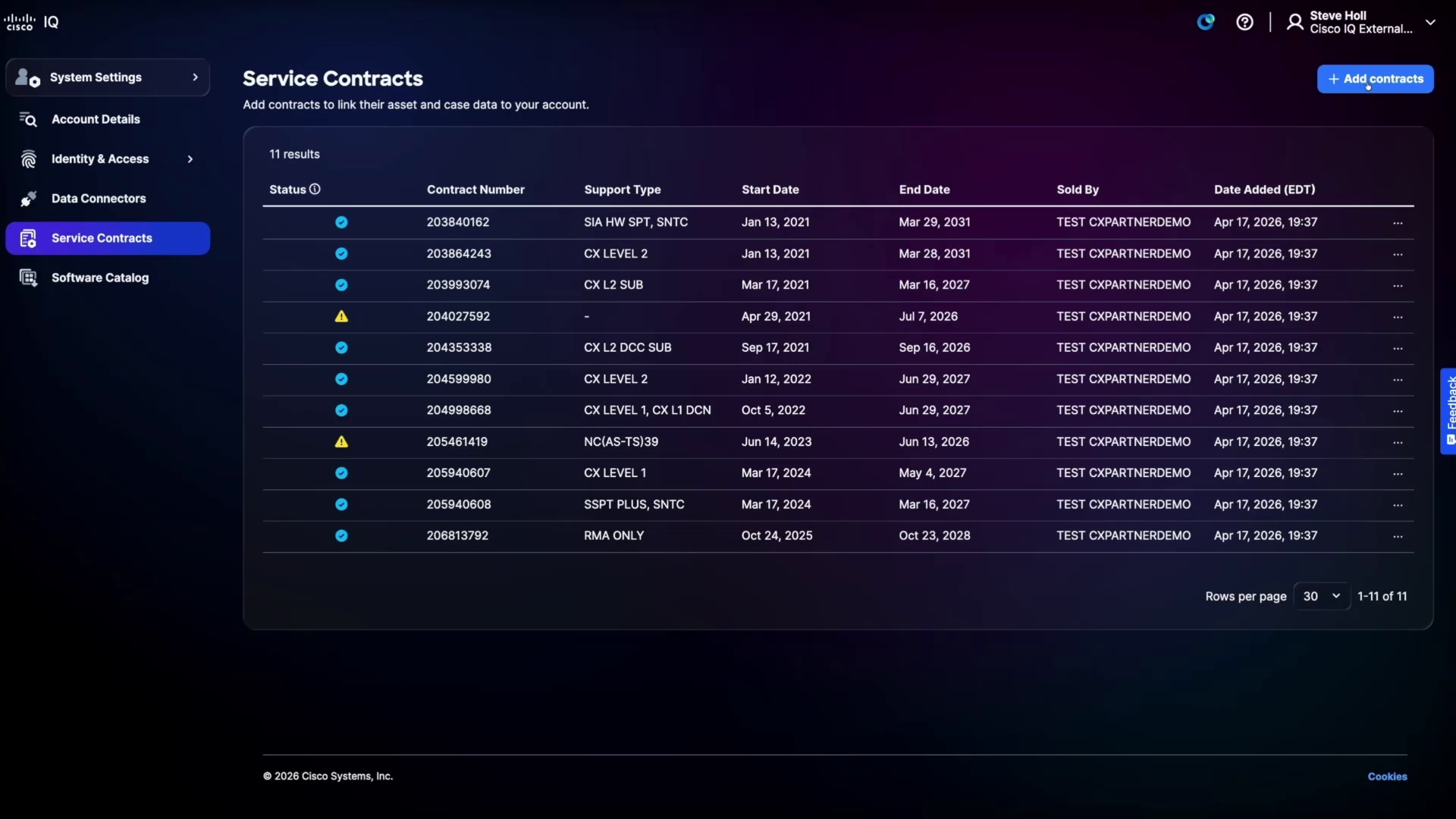Click warning status icon for contract 205461419
Viewport: 1456px width, 819px height.
(x=341, y=441)
